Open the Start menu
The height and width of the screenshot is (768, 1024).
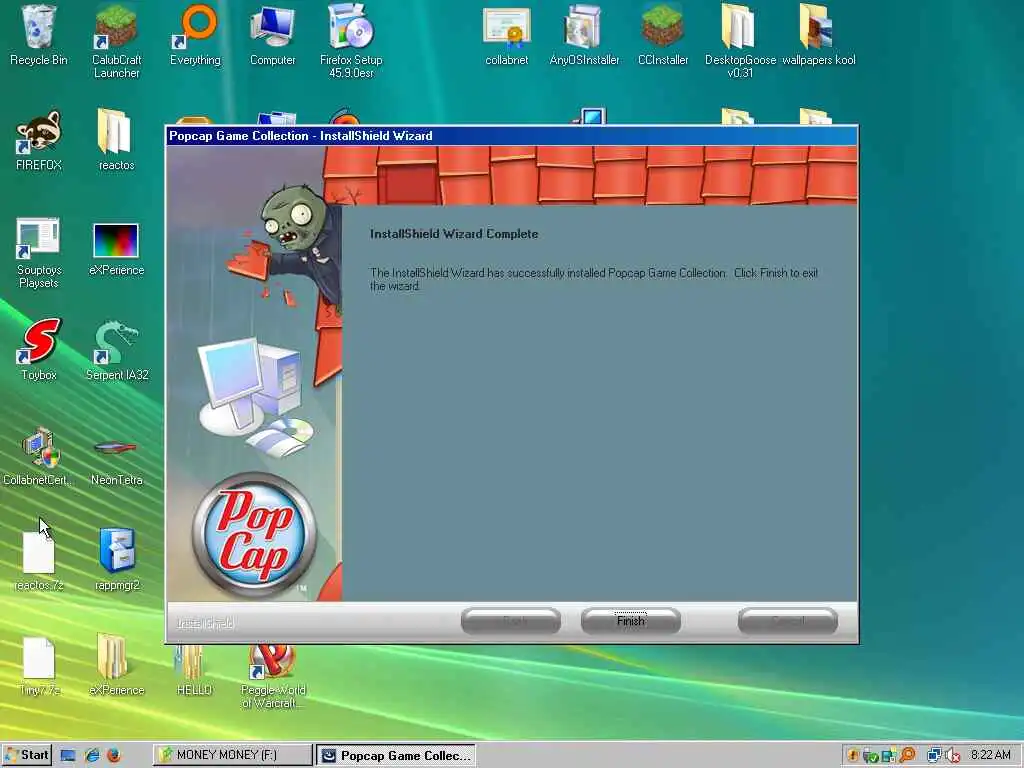pos(26,755)
